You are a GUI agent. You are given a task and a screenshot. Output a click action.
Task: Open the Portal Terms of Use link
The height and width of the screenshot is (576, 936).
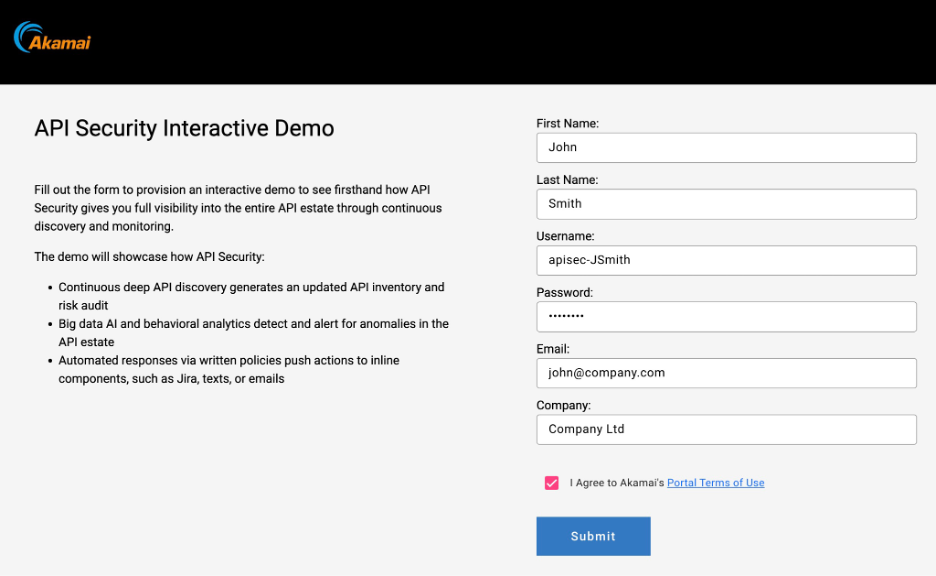[x=715, y=483]
